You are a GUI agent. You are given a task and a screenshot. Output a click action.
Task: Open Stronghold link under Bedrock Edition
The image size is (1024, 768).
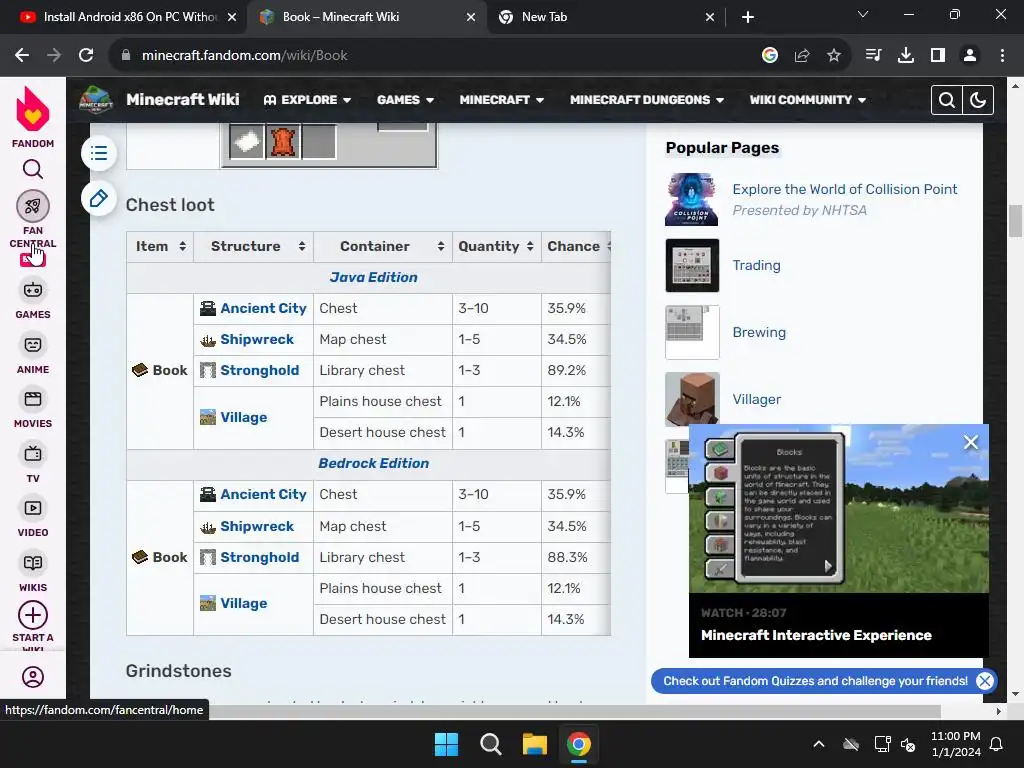(x=259, y=558)
